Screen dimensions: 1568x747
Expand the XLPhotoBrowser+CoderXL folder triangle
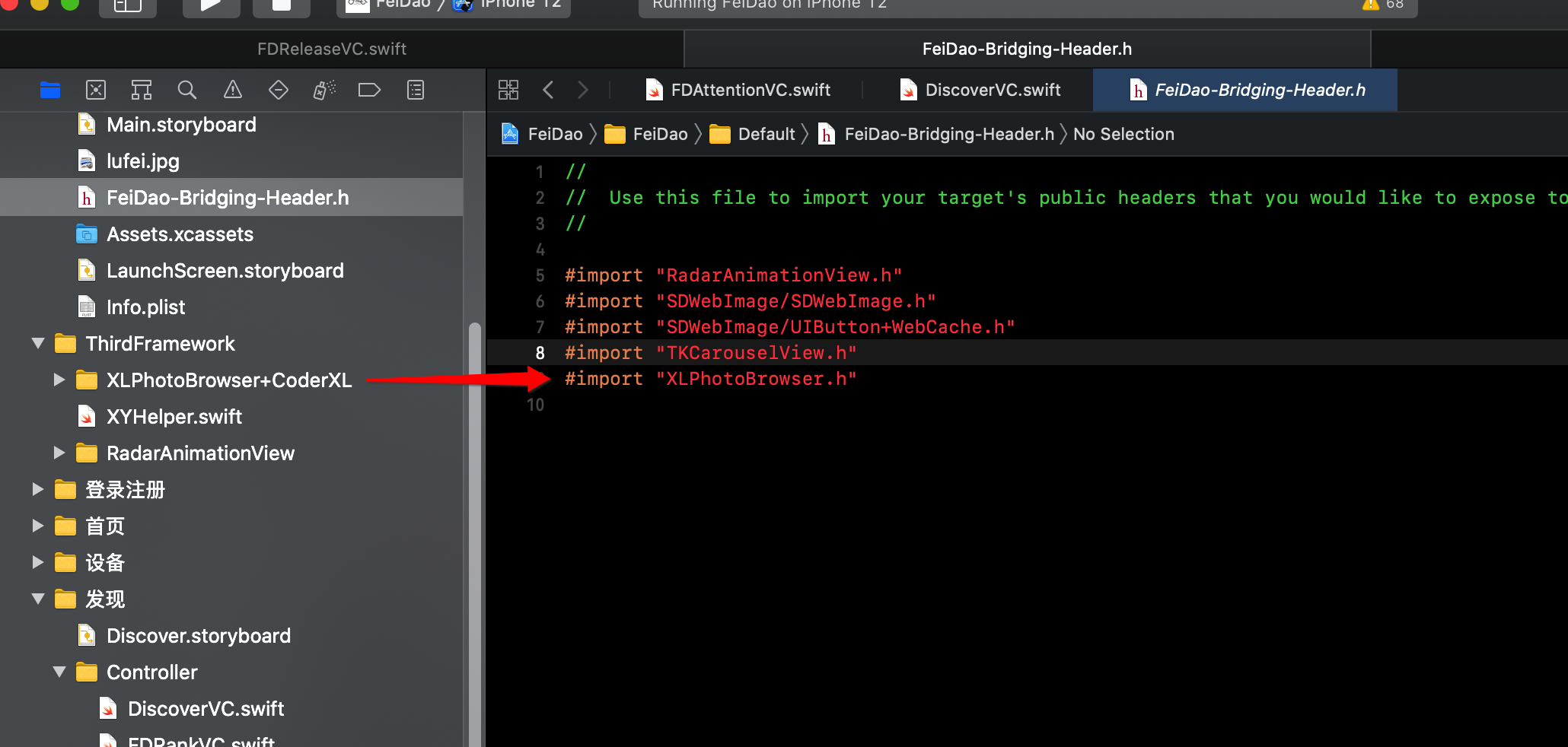click(59, 380)
